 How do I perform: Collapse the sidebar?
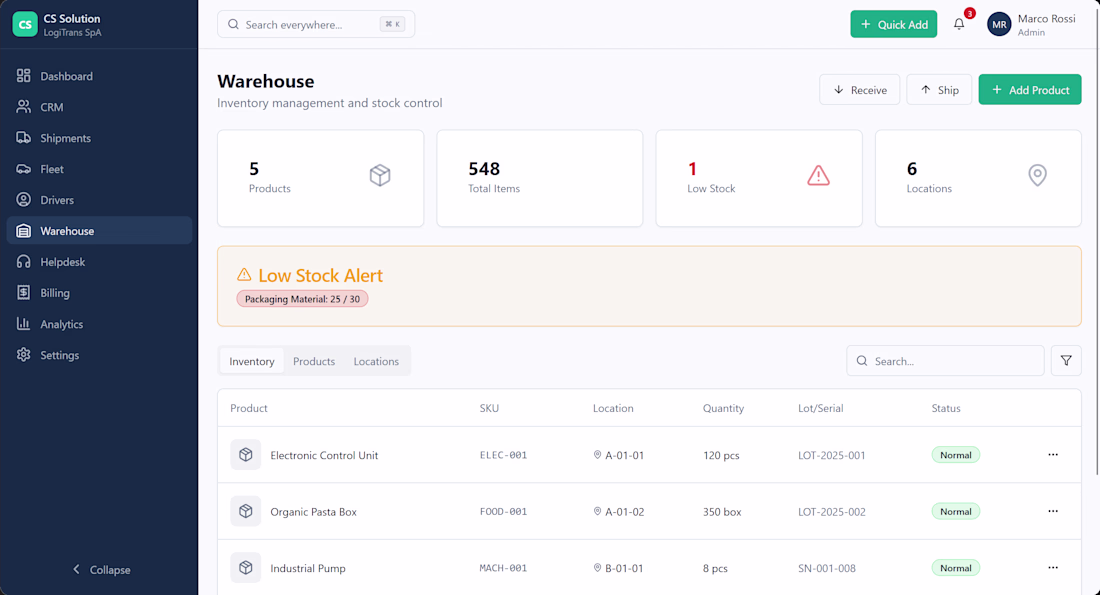100,570
